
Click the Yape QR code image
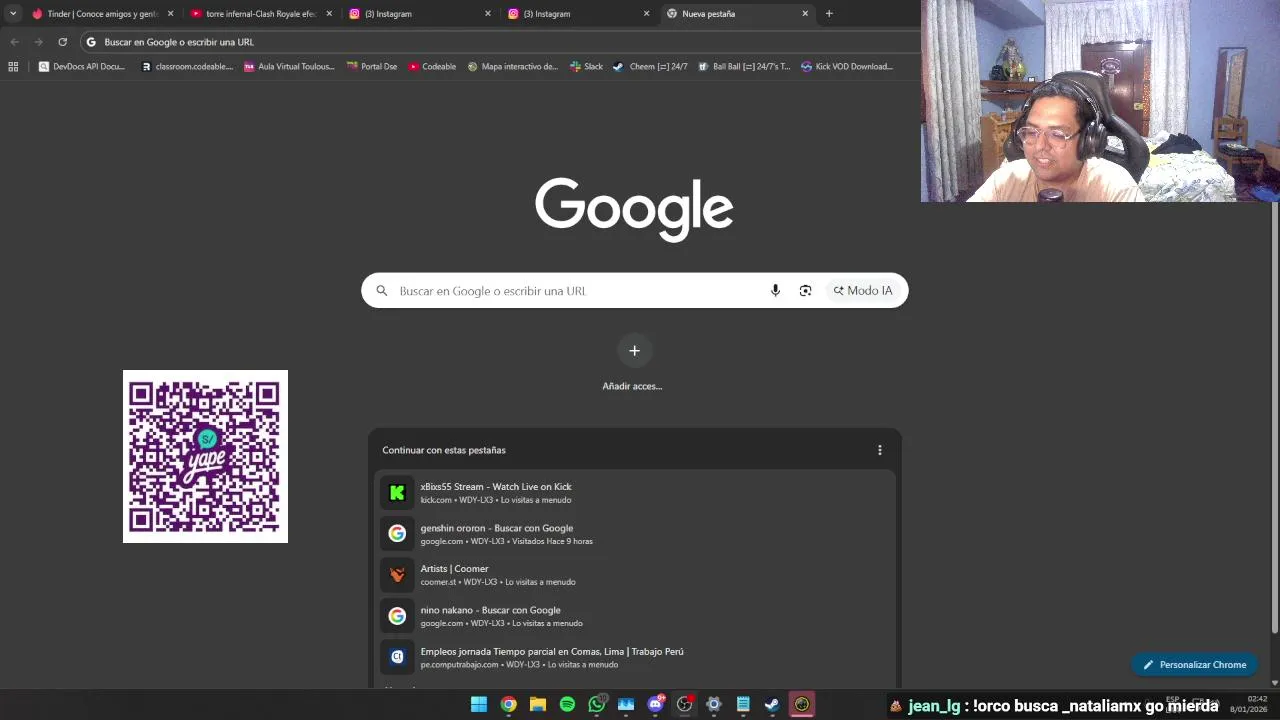pos(205,456)
